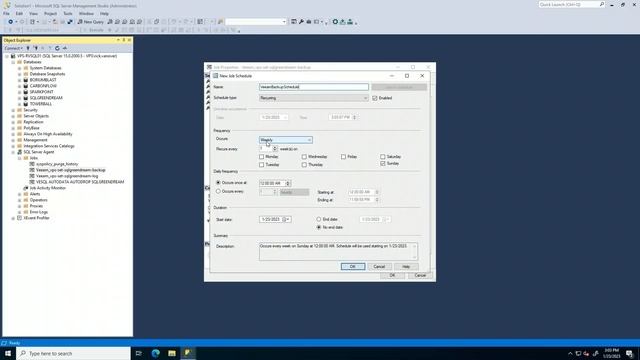Select the Occurs once at radio button
The image size is (640, 360).
(x=218, y=183)
